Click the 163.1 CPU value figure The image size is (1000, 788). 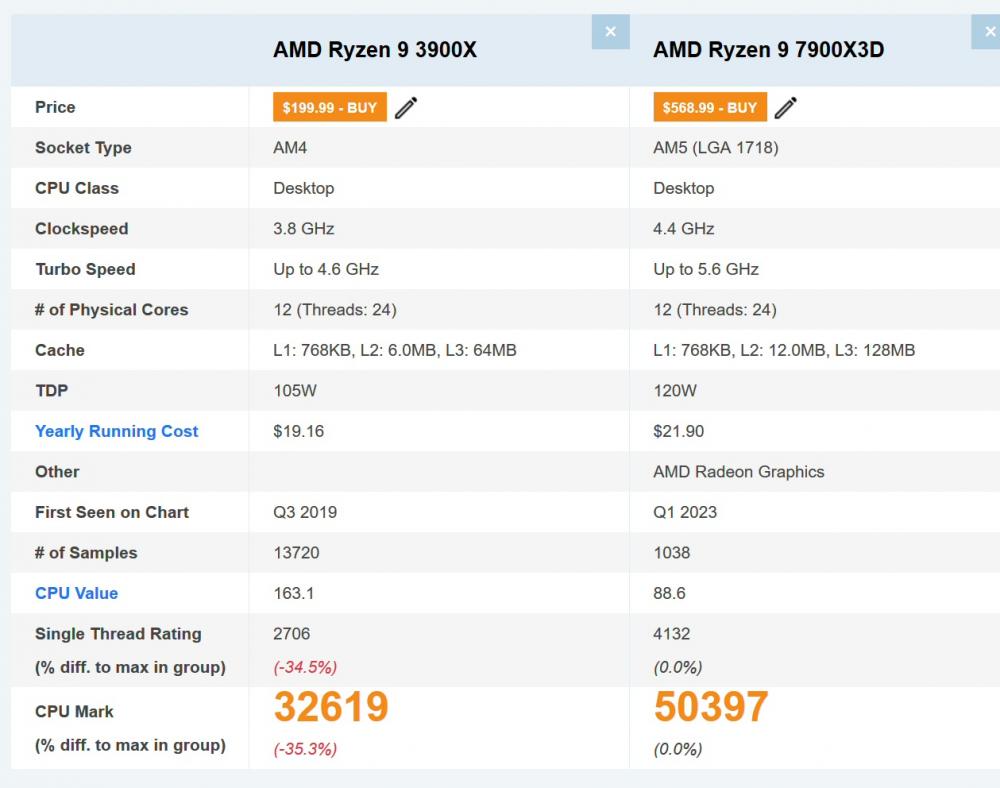pos(293,593)
